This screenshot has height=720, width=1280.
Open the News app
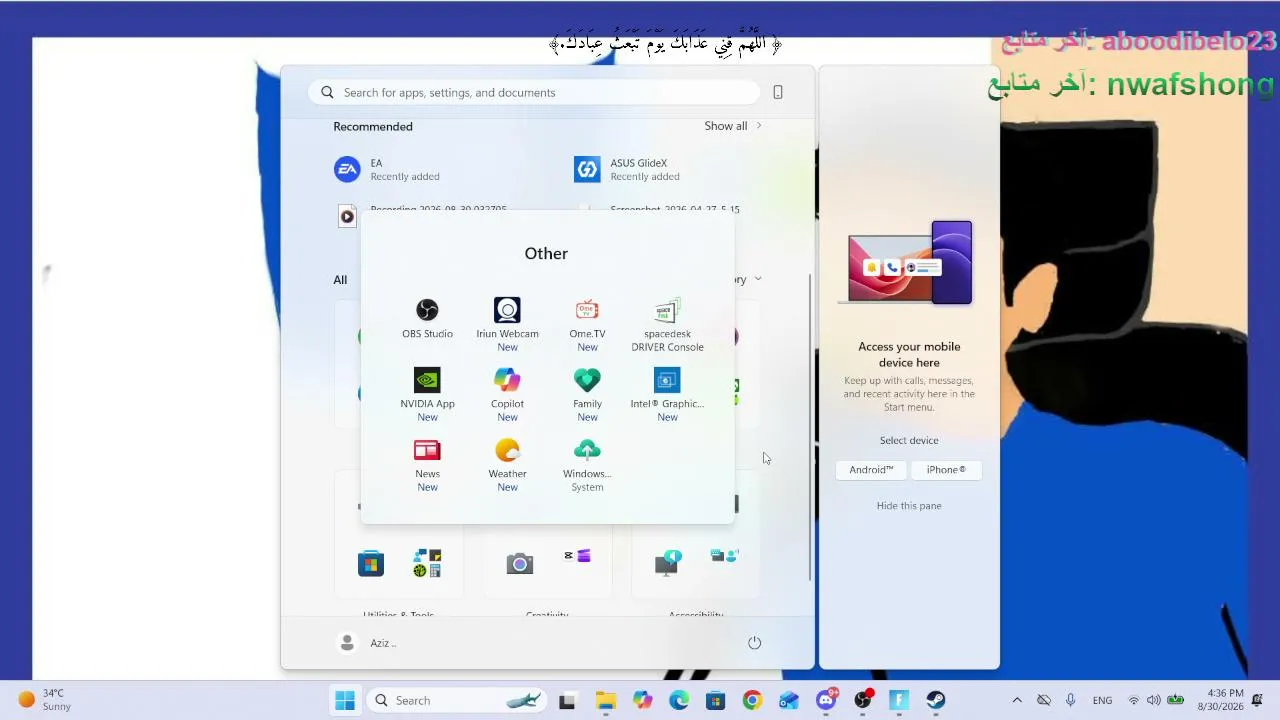pyautogui.click(x=427, y=464)
